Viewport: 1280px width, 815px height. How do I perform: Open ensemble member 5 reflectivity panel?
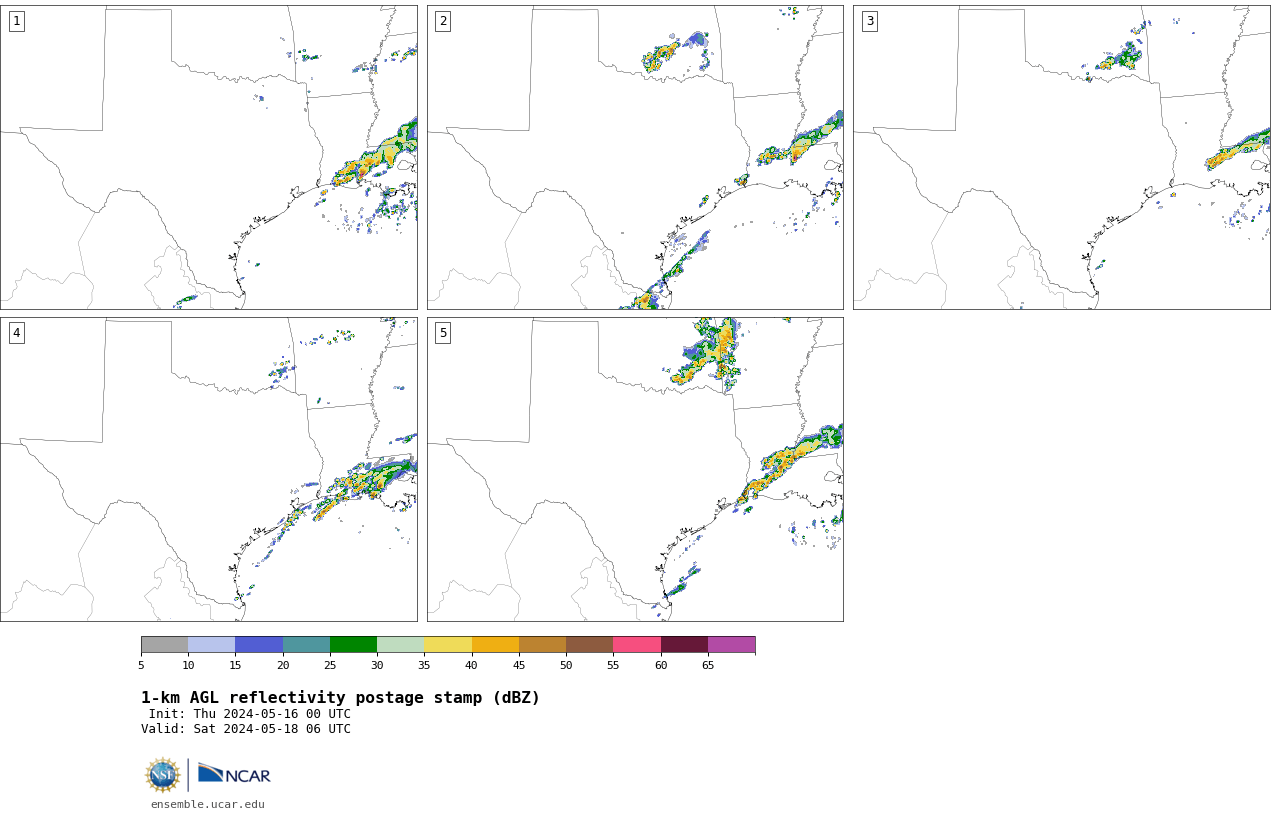pyautogui.click(x=635, y=469)
